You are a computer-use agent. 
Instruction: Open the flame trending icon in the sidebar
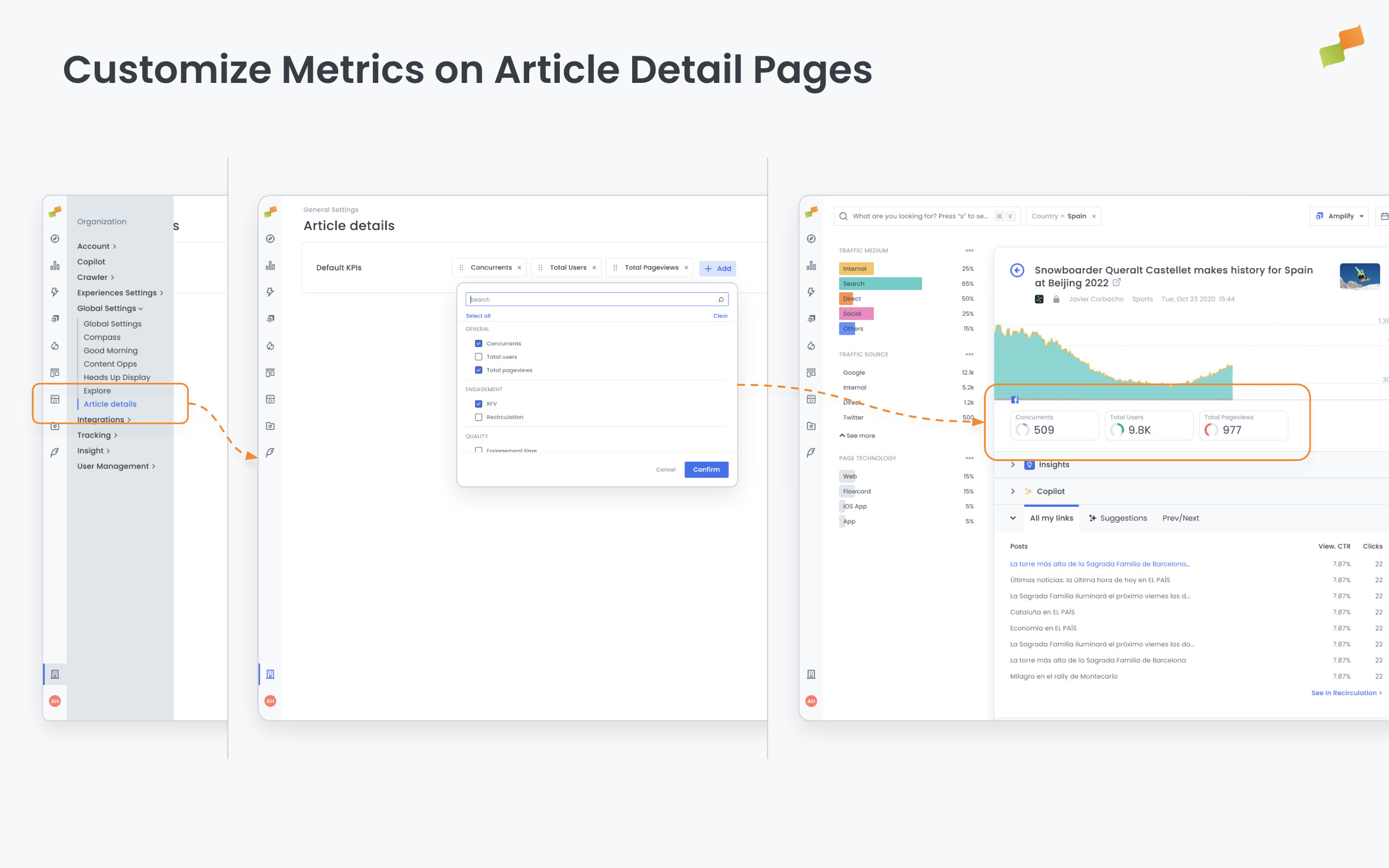tap(55, 346)
